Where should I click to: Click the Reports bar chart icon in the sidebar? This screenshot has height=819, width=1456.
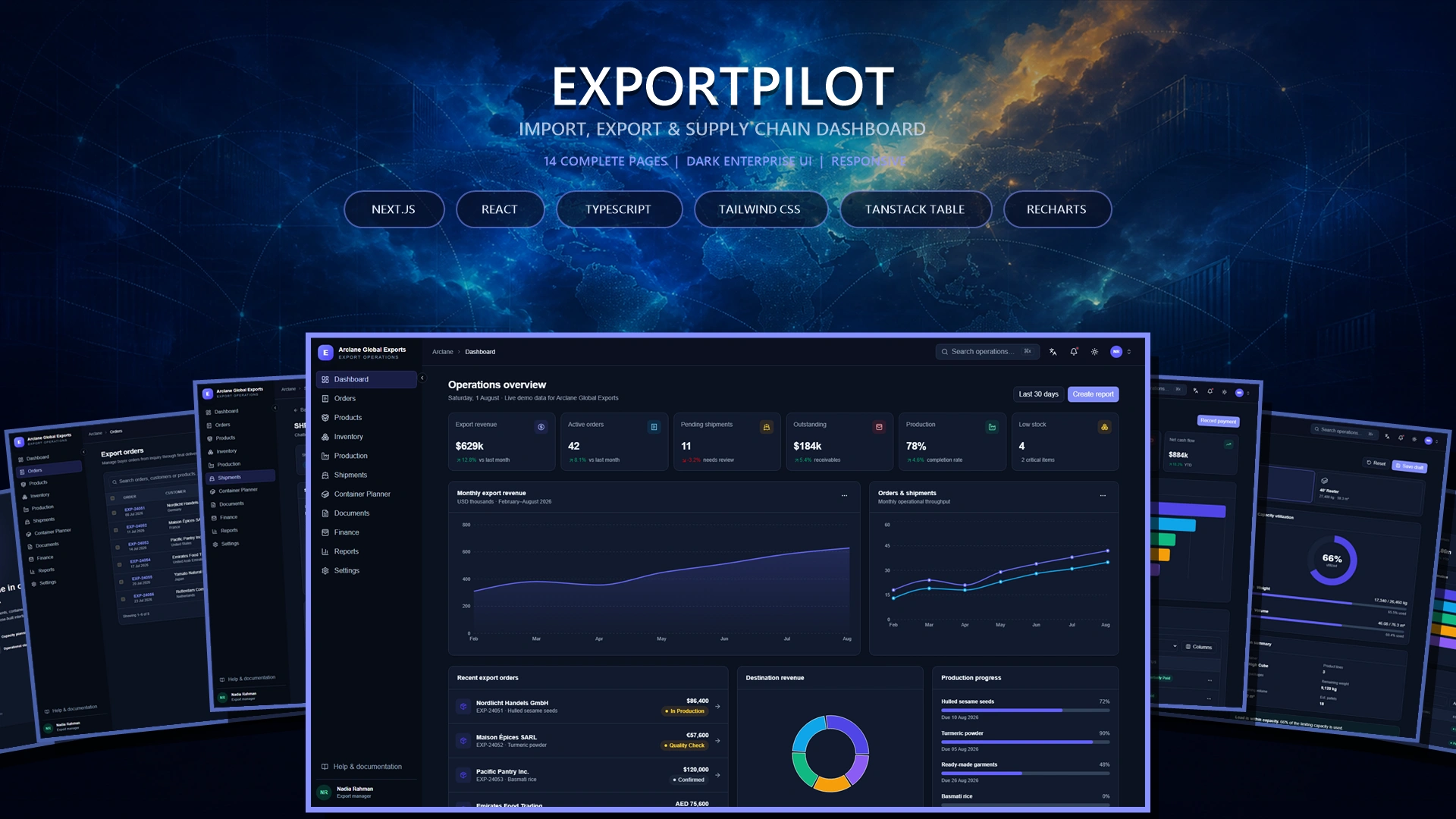coord(325,552)
